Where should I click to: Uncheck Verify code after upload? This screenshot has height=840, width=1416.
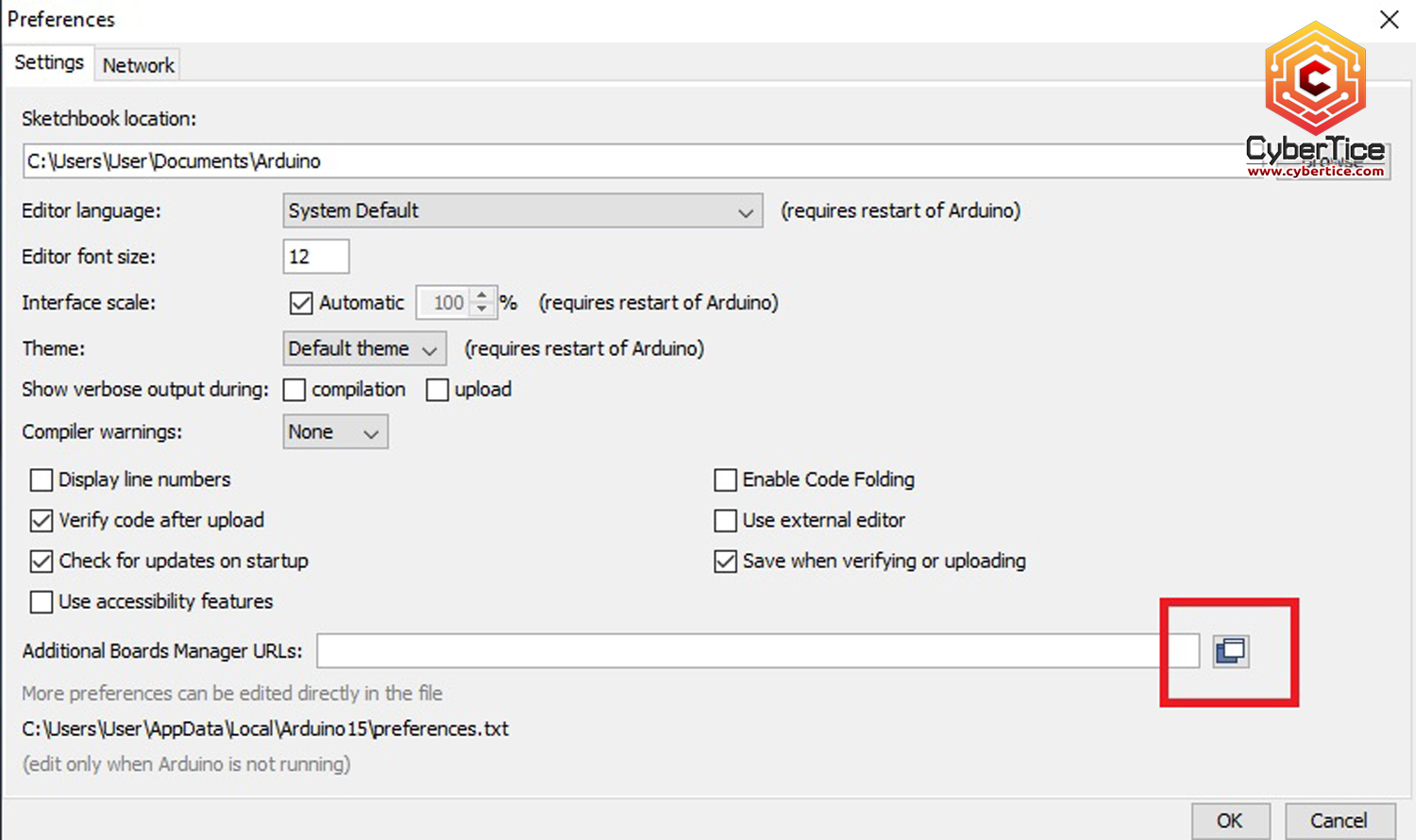[x=42, y=521]
